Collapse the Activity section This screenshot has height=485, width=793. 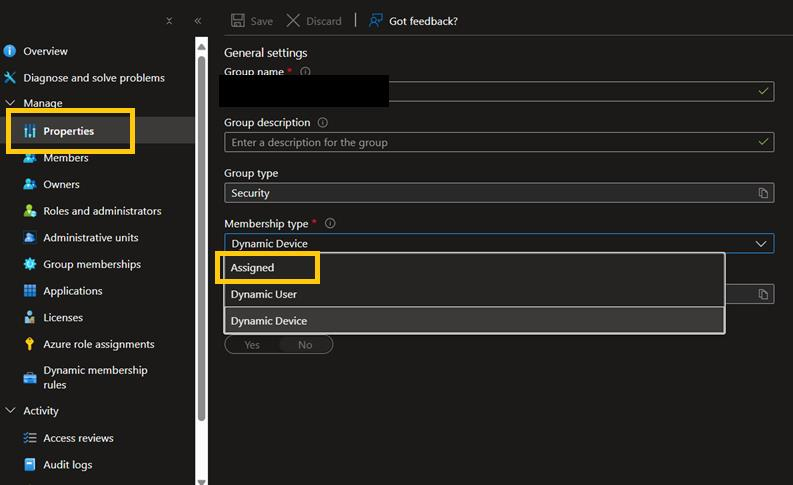pyautogui.click(x=10, y=410)
